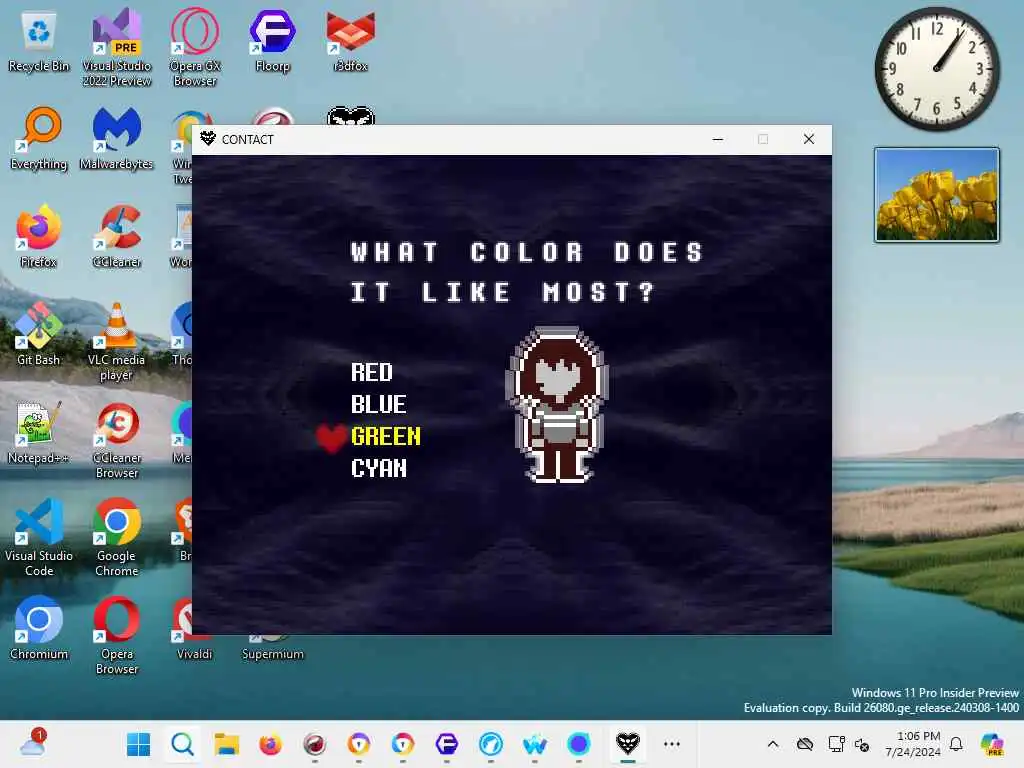Launch Git Bash desktop shortcut

(39, 334)
